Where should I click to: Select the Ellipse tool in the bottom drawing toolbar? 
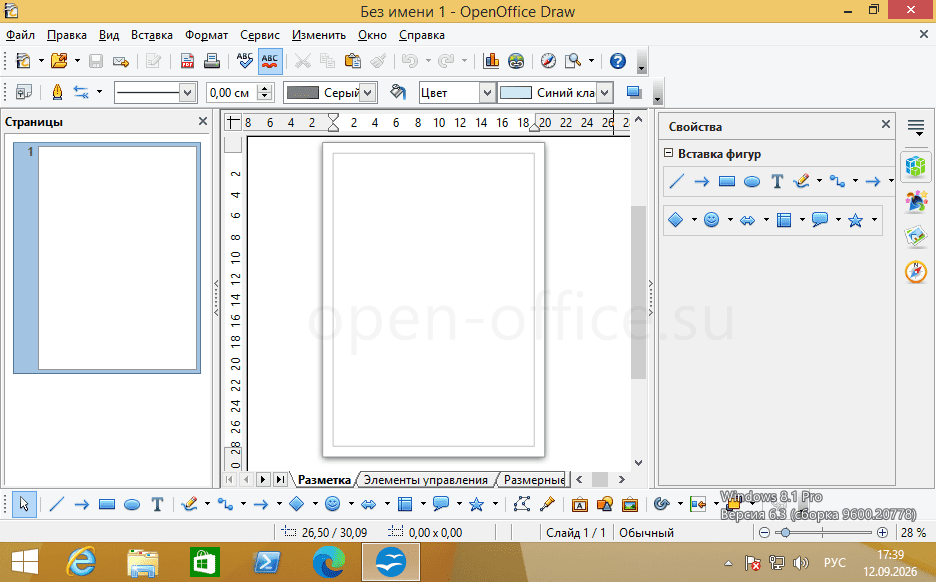pos(132,504)
